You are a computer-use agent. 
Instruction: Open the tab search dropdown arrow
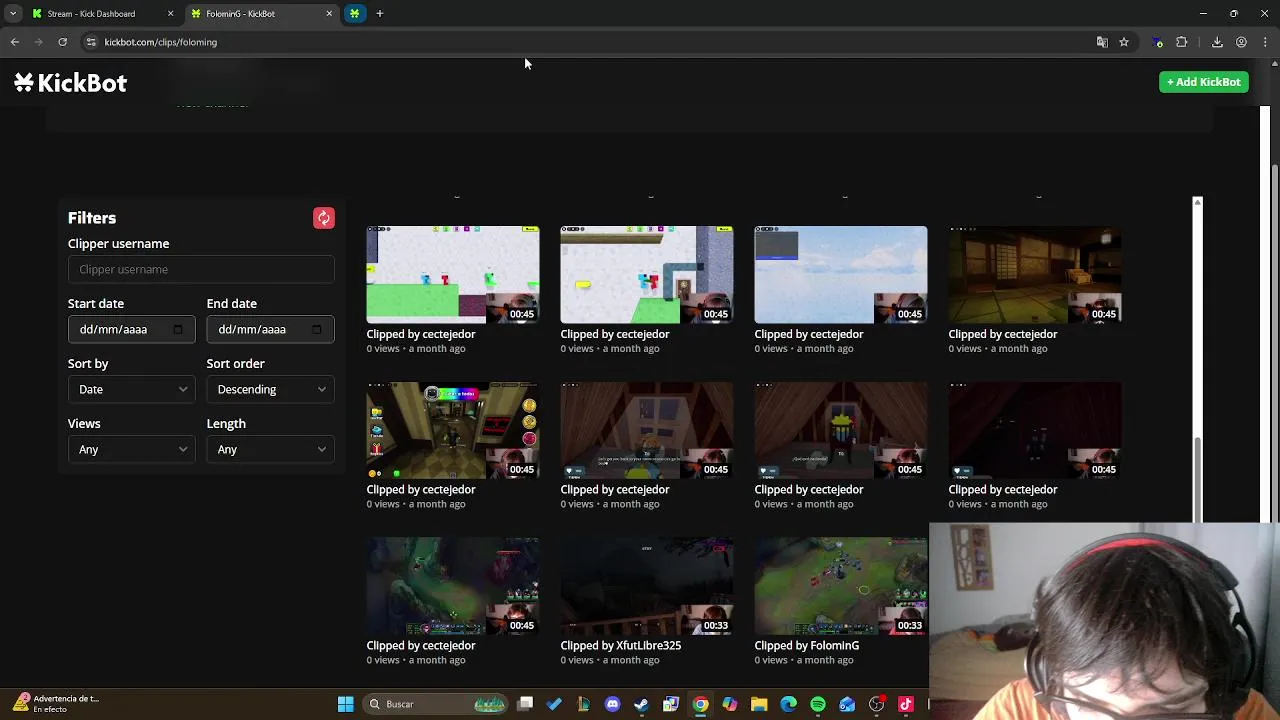tap(12, 14)
